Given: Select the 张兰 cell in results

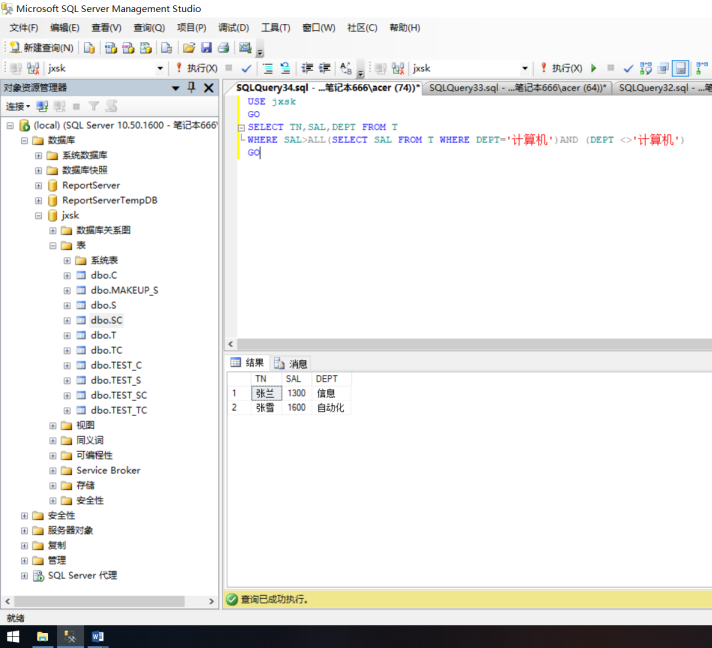Looking at the screenshot, I should 266,394.
